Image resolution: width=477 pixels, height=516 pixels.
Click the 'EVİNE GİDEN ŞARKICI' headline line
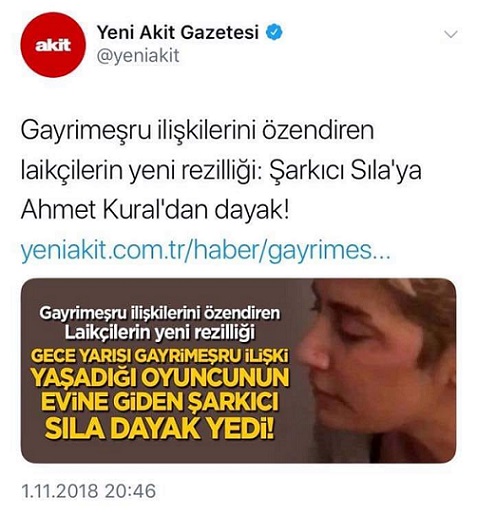[x=160, y=402]
